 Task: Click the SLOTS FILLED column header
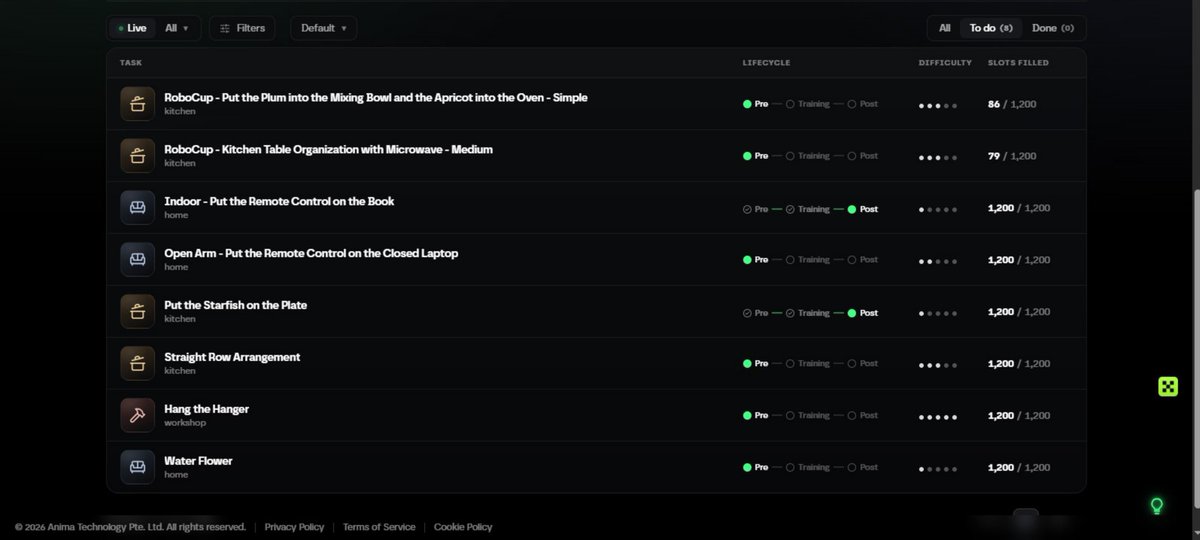click(x=1018, y=63)
